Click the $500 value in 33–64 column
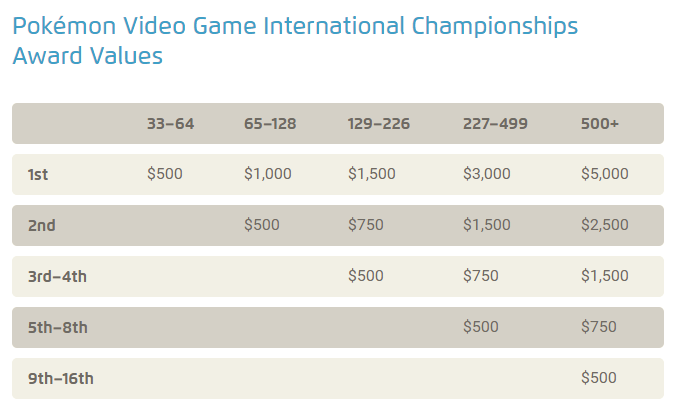Viewport: 678px width, 411px height. click(164, 174)
